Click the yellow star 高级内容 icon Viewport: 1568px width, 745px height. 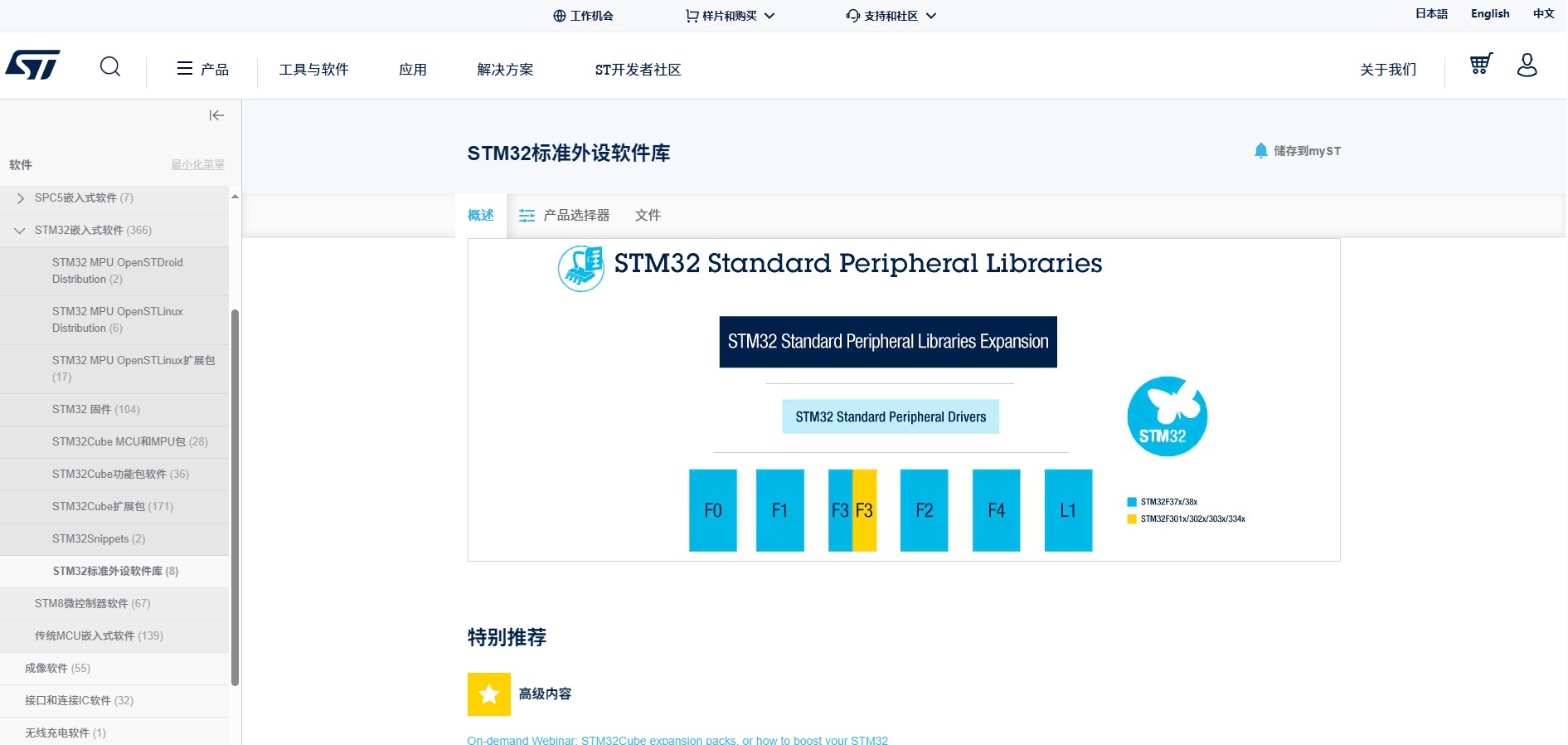489,694
